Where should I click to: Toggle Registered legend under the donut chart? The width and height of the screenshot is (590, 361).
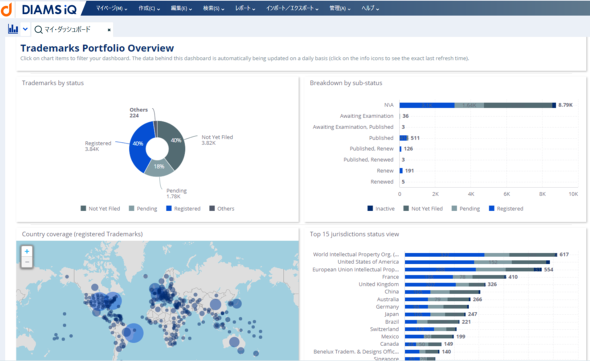pos(183,209)
